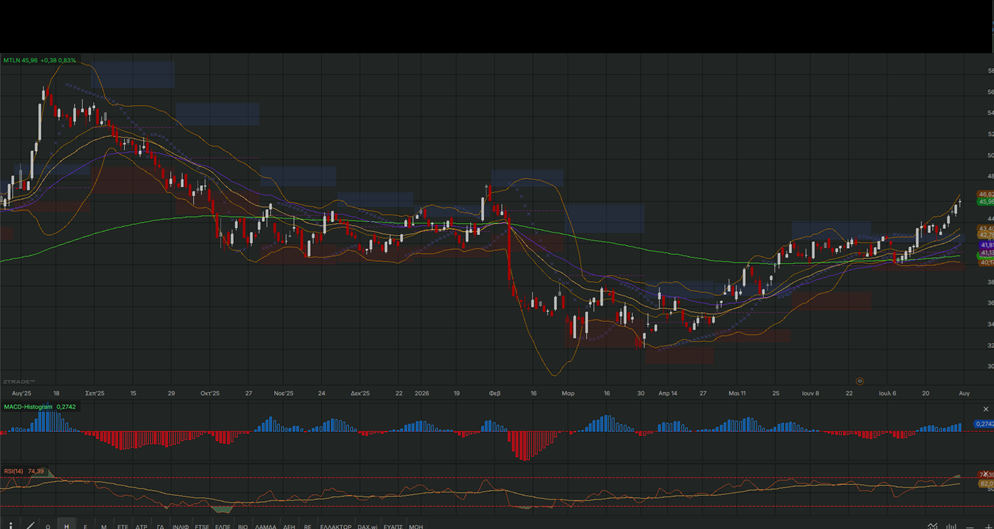Open the ΙΝΛΙΦ symbol tab
Screen dimensions: 994x529
(181, 526)
